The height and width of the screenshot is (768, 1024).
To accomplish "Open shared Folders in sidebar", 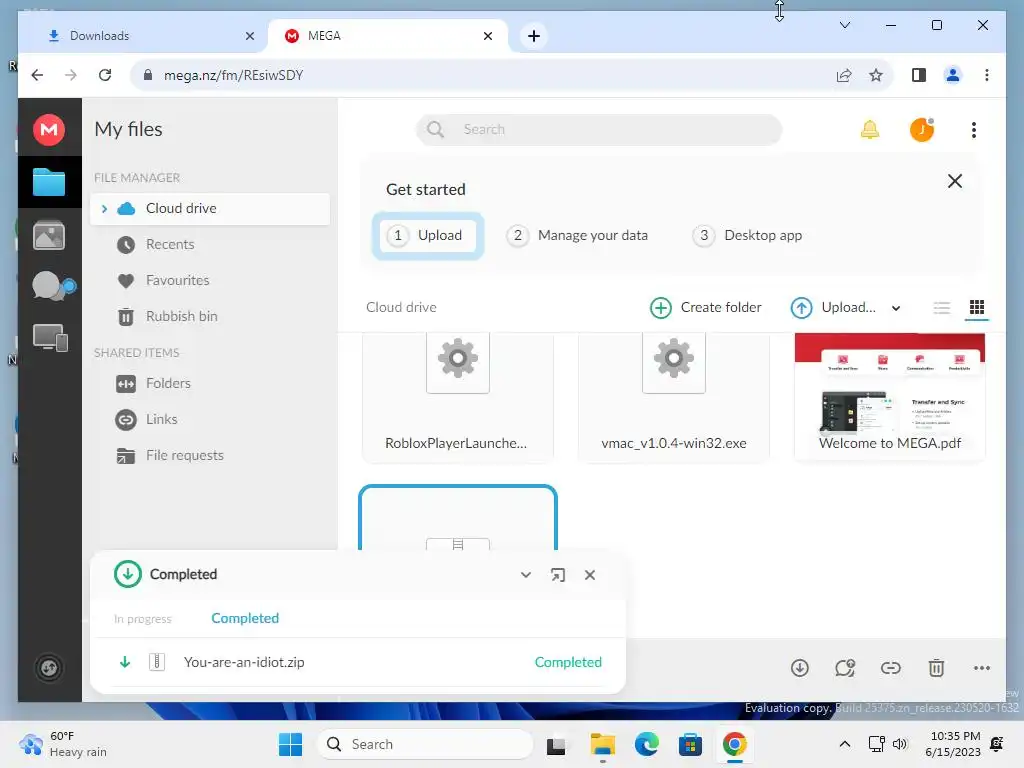I will [x=168, y=383].
